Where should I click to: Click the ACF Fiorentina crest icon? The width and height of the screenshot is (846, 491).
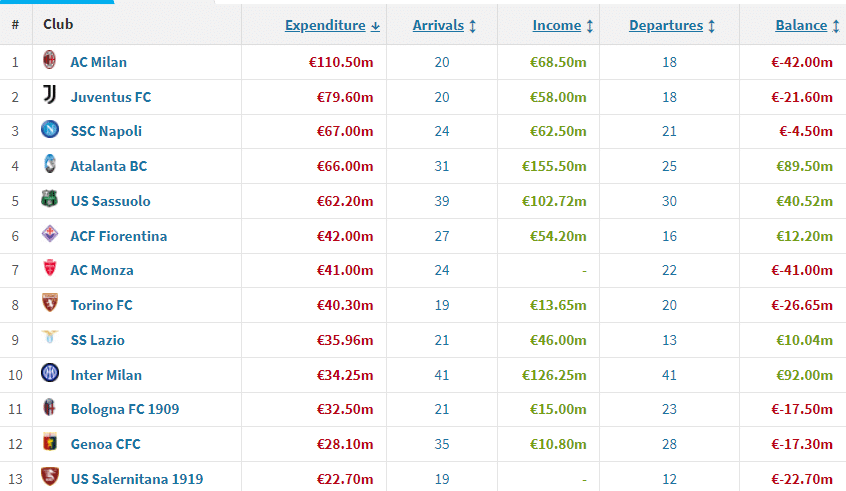(x=49, y=235)
